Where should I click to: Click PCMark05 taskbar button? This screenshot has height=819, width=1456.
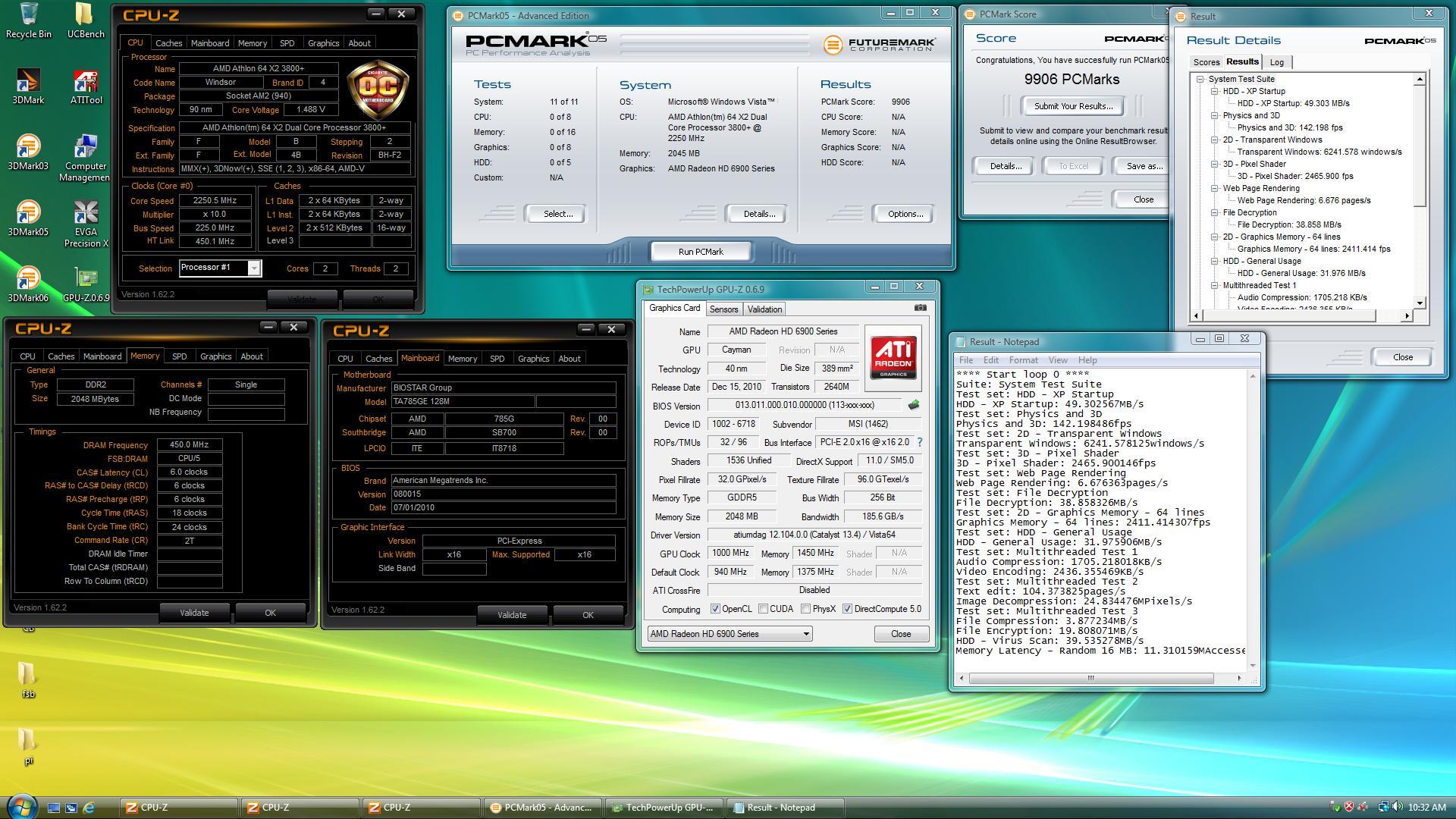click(543, 808)
